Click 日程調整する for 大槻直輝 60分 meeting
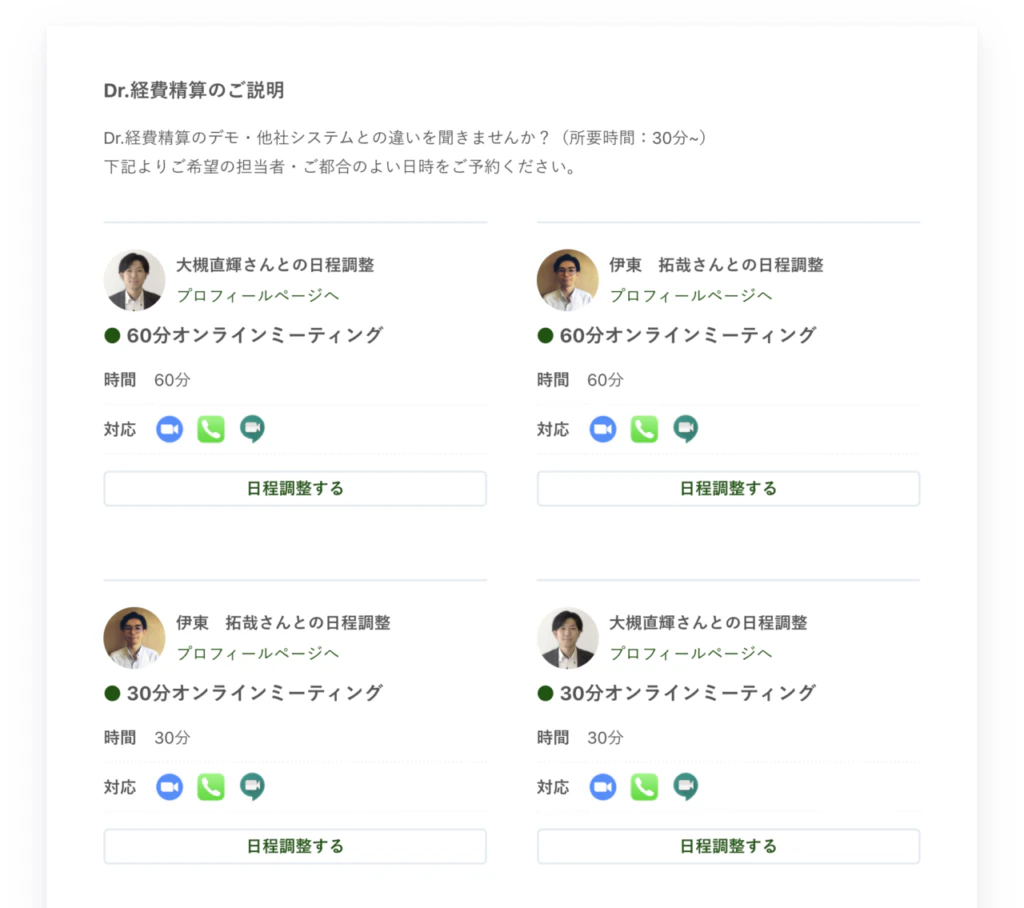The width and height of the screenshot is (1024, 908). [x=295, y=489]
